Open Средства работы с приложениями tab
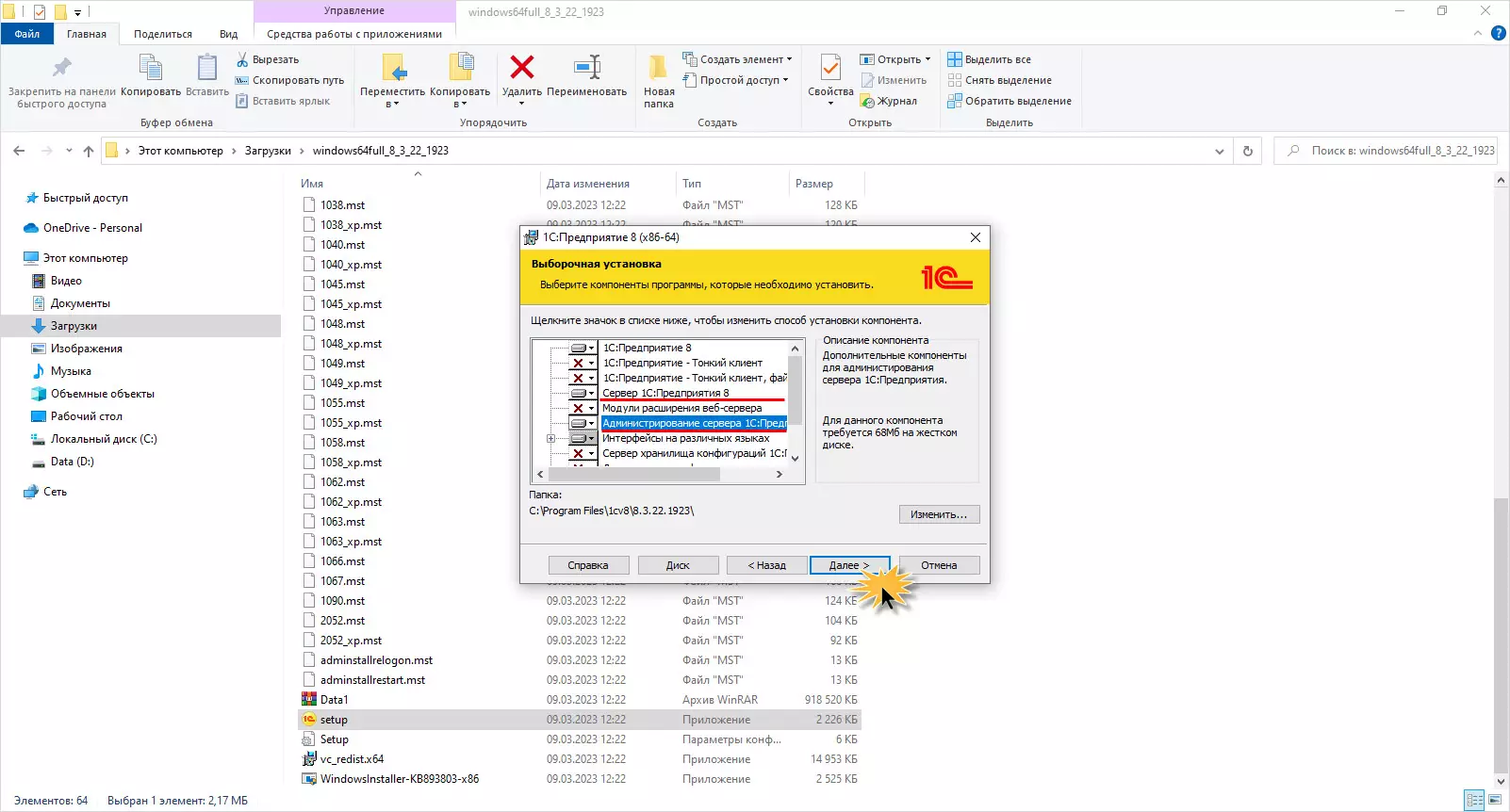Viewport: 1510px width, 812px height. [354, 34]
